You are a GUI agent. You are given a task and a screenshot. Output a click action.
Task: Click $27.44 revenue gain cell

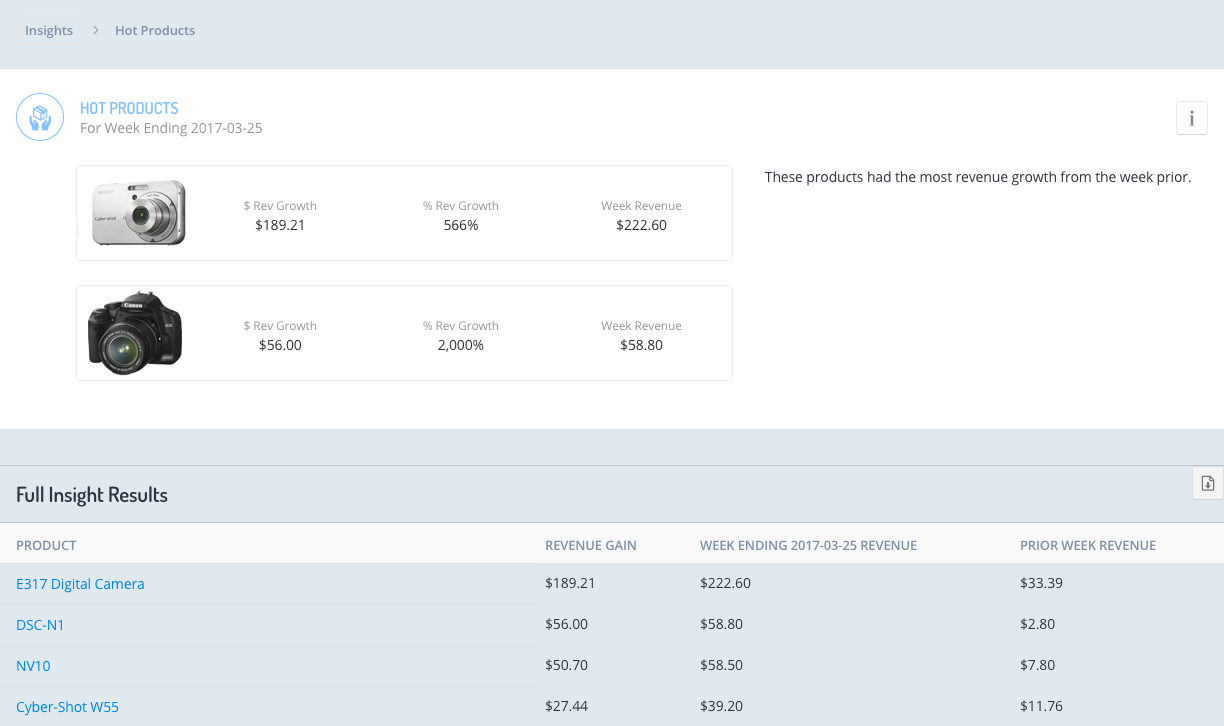(x=566, y=706)
